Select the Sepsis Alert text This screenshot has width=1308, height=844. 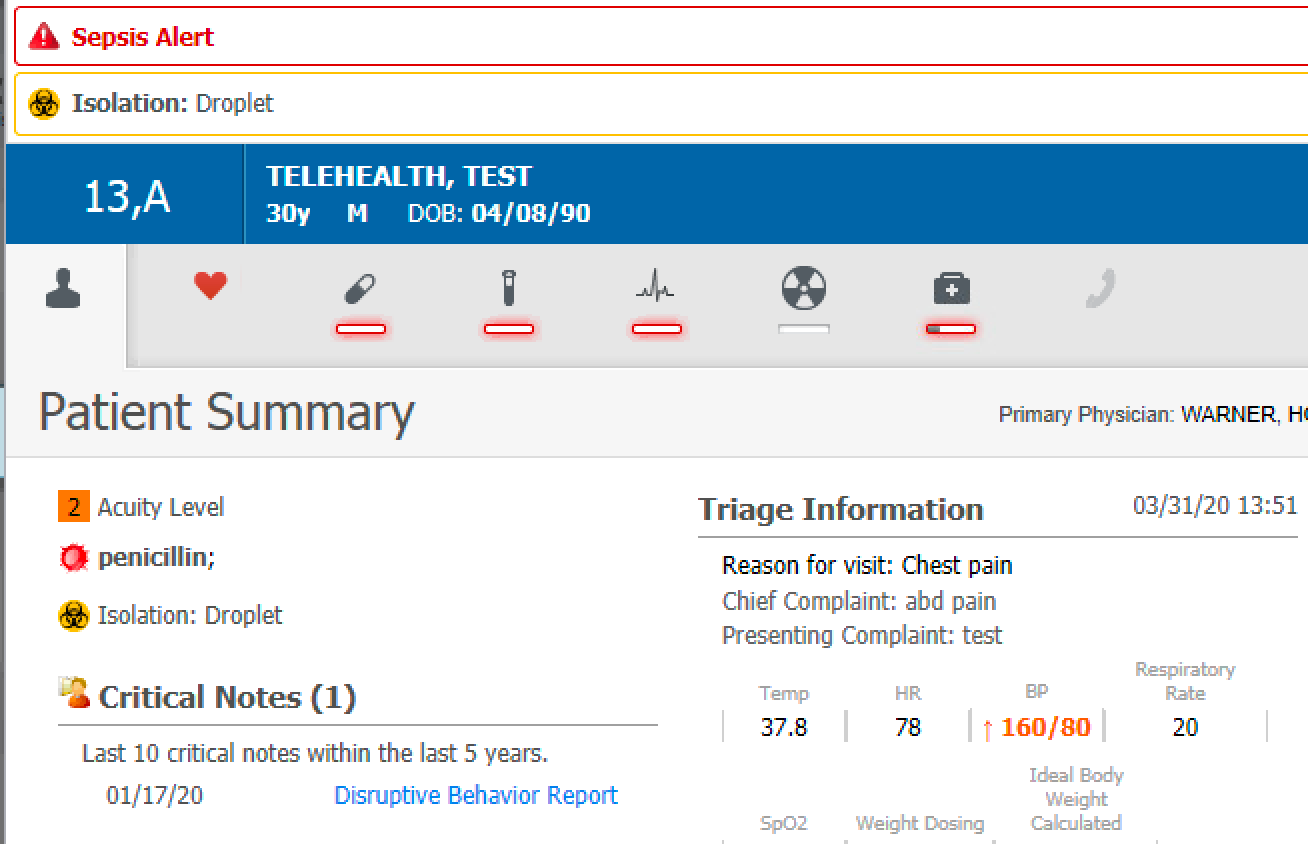tap(143, 37)
